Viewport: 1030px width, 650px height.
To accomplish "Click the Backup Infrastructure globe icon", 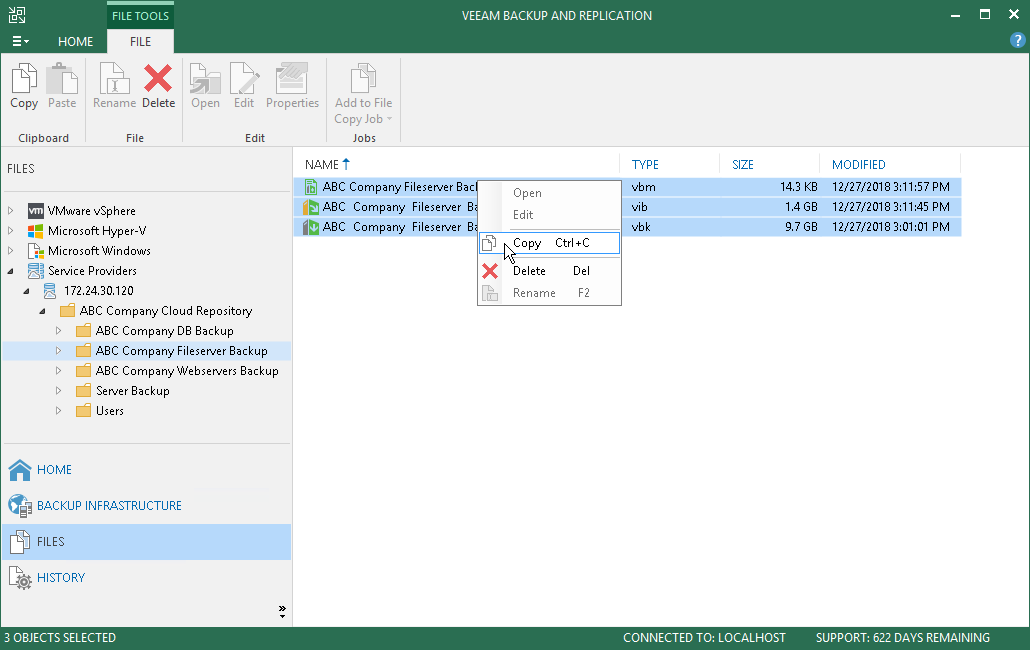I will tap(20, 506).
